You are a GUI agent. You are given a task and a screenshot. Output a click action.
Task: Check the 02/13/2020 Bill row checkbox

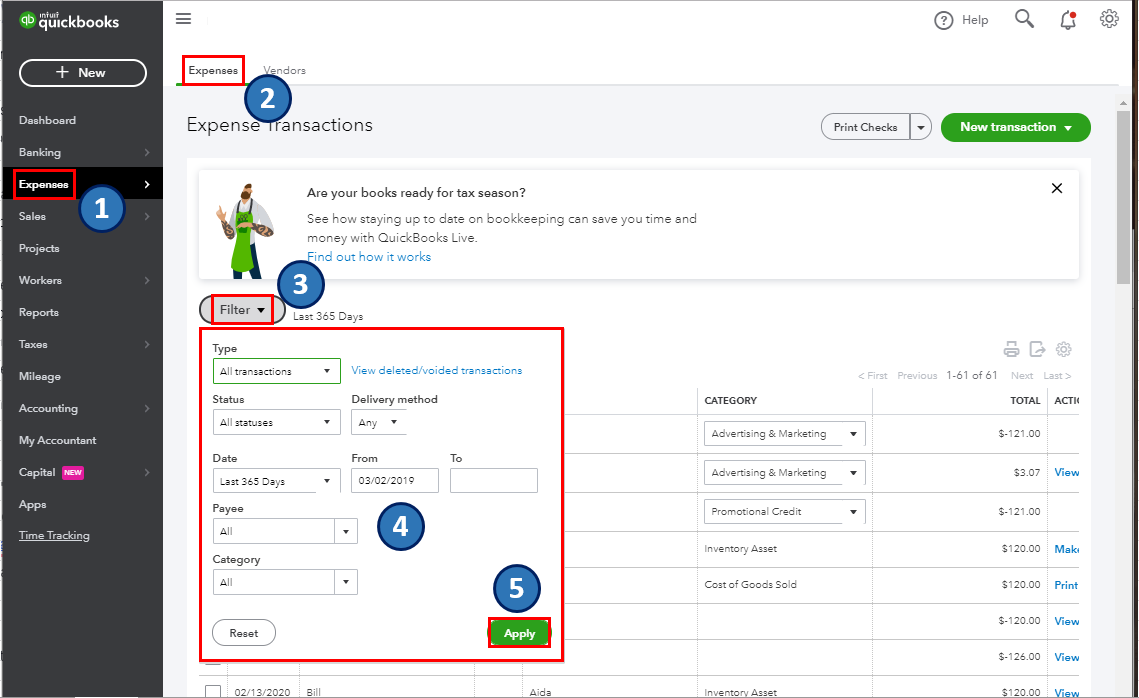[213, 691]
